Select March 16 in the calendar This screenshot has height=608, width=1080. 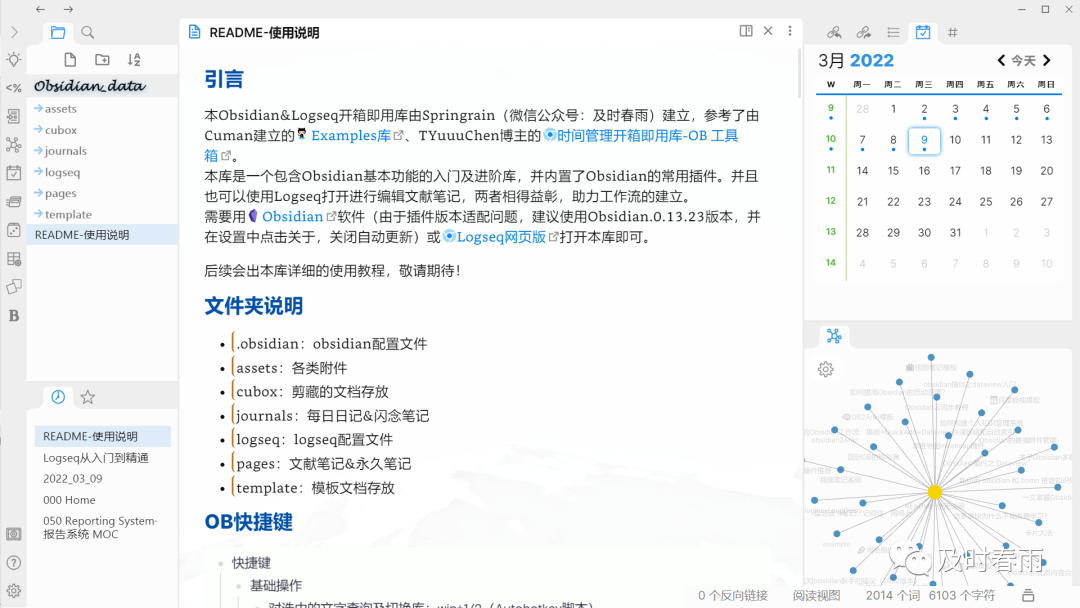click(924, 171)
